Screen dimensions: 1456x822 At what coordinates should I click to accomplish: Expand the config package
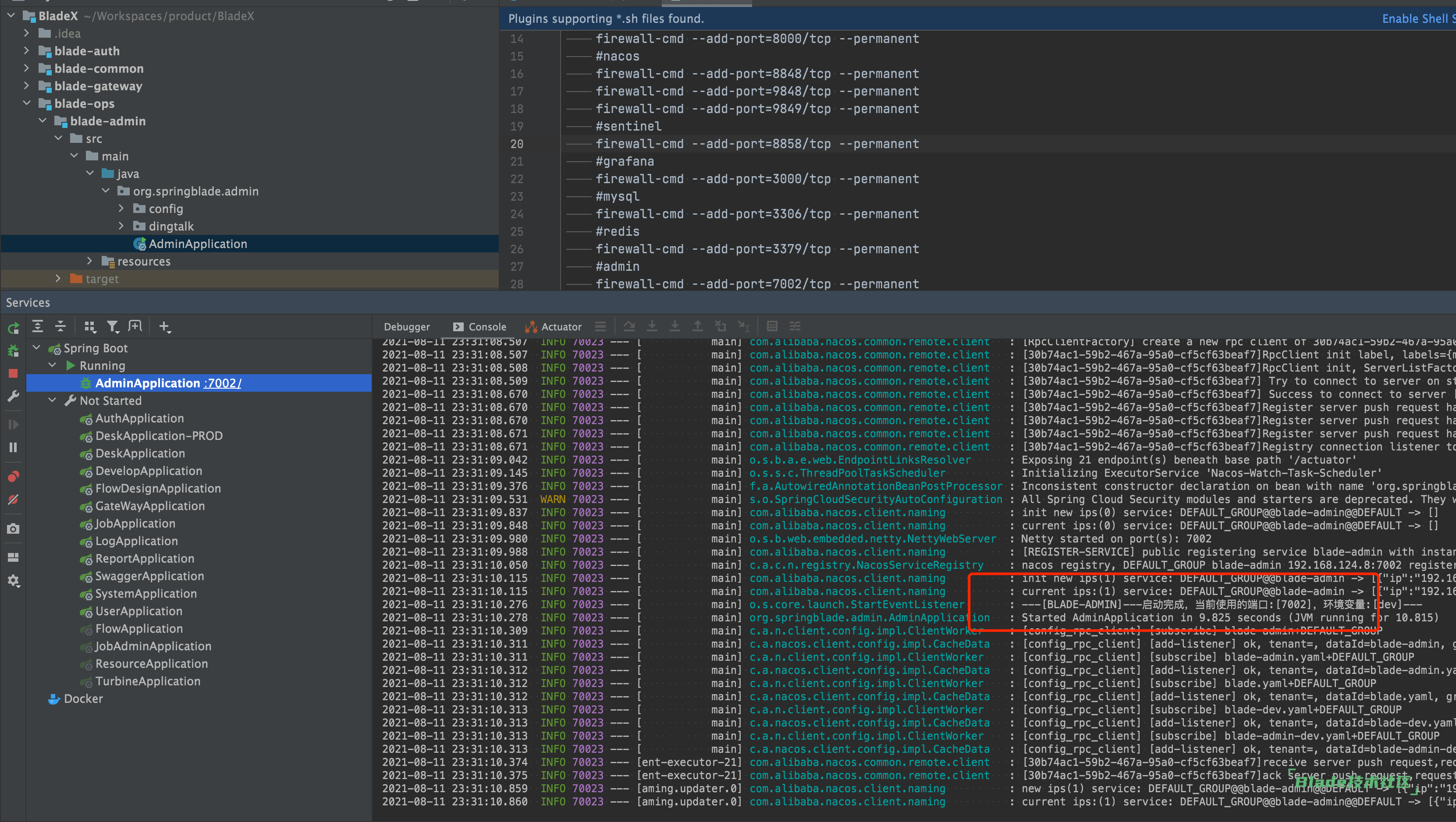121,209
